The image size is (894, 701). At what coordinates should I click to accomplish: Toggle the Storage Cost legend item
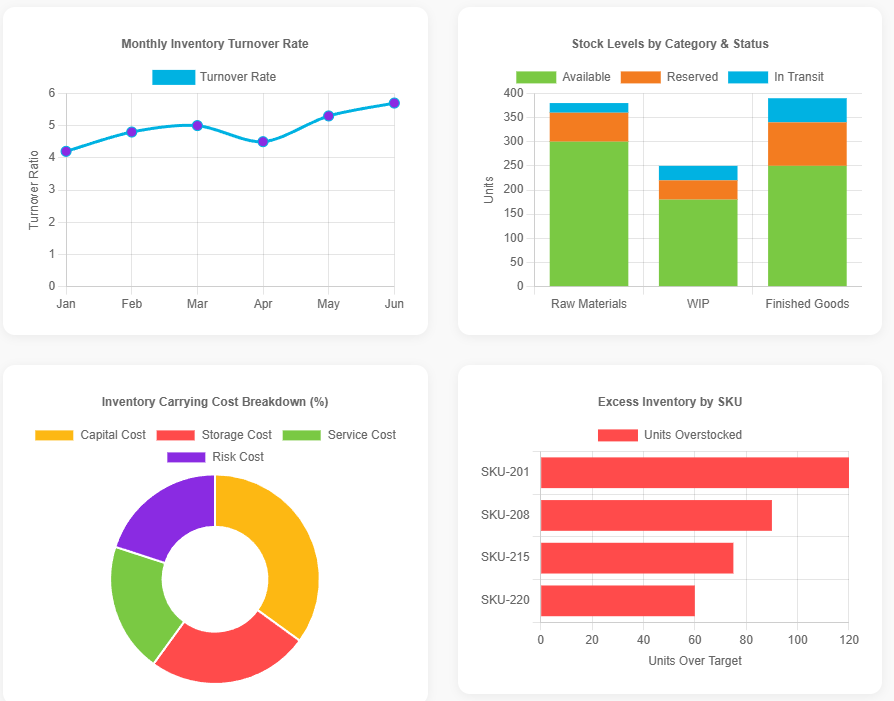214,435
